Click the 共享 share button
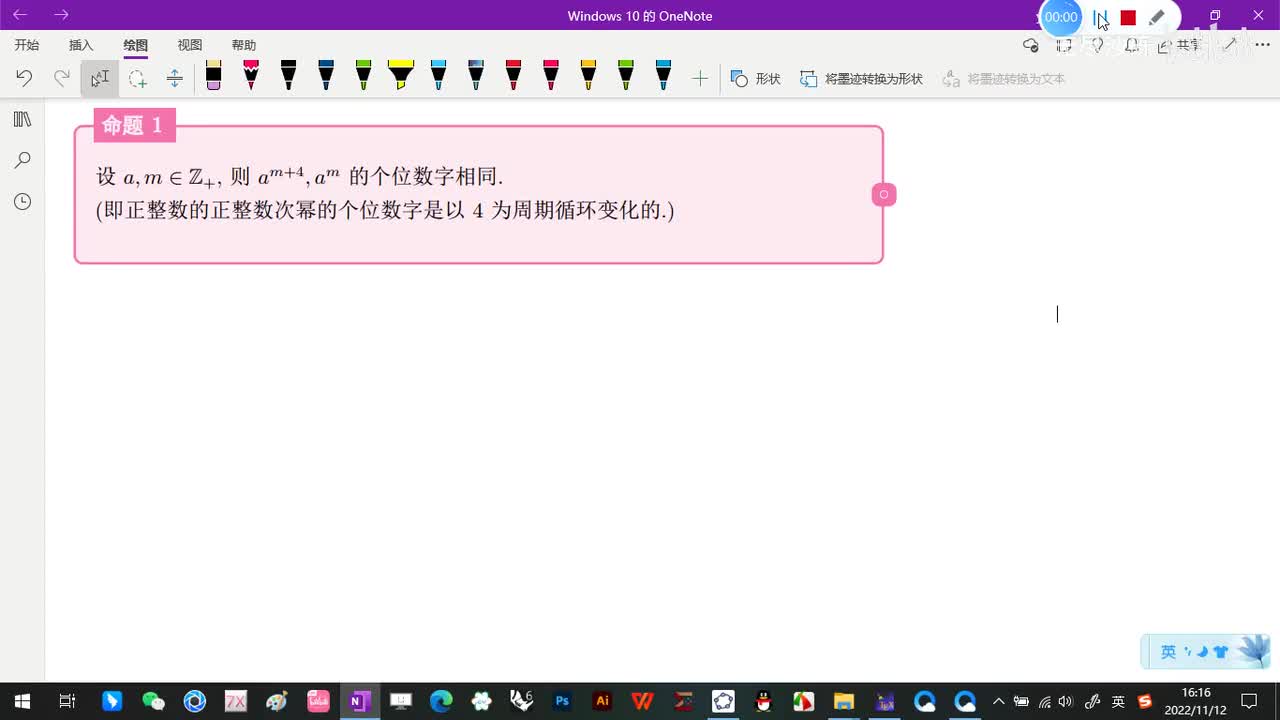The height and width of the screenshot is (720, 1280). coord(1180,45)
